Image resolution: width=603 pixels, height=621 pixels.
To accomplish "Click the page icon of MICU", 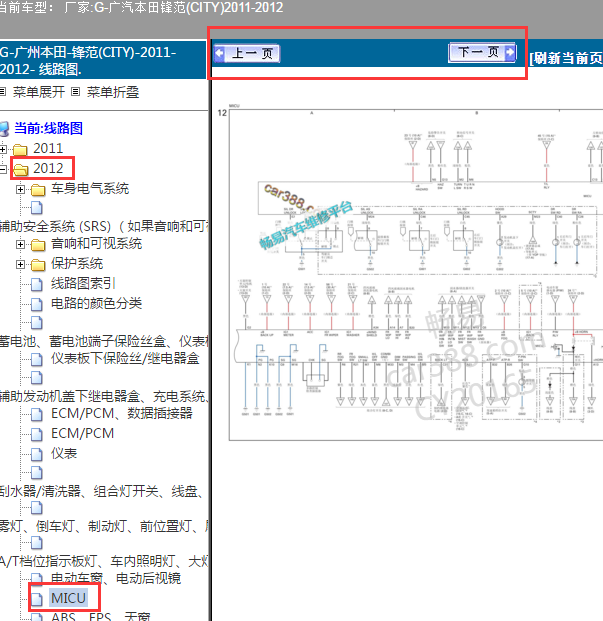I will 37,599.
